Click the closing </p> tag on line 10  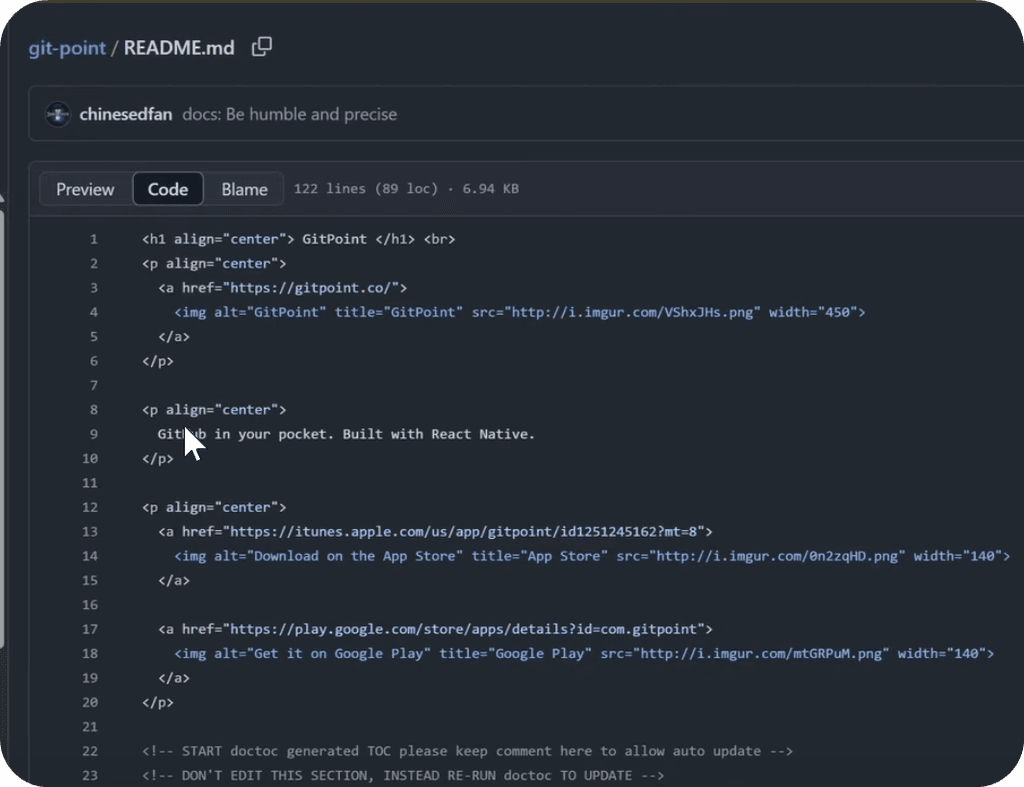[x=158, y=458]
